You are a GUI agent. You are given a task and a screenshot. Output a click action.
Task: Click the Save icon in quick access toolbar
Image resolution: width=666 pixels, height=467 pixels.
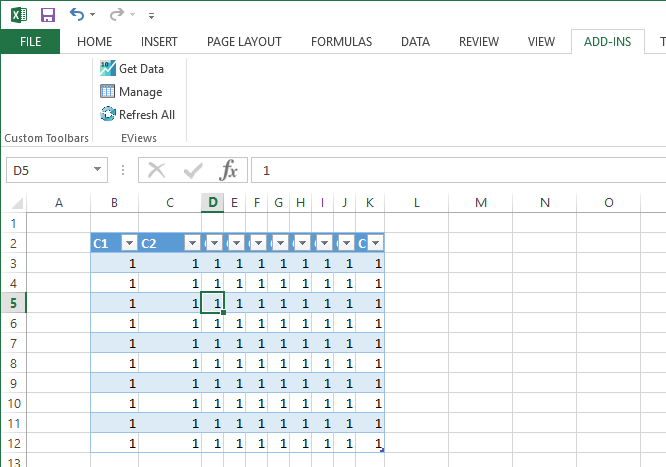click(x=47, y=15)
